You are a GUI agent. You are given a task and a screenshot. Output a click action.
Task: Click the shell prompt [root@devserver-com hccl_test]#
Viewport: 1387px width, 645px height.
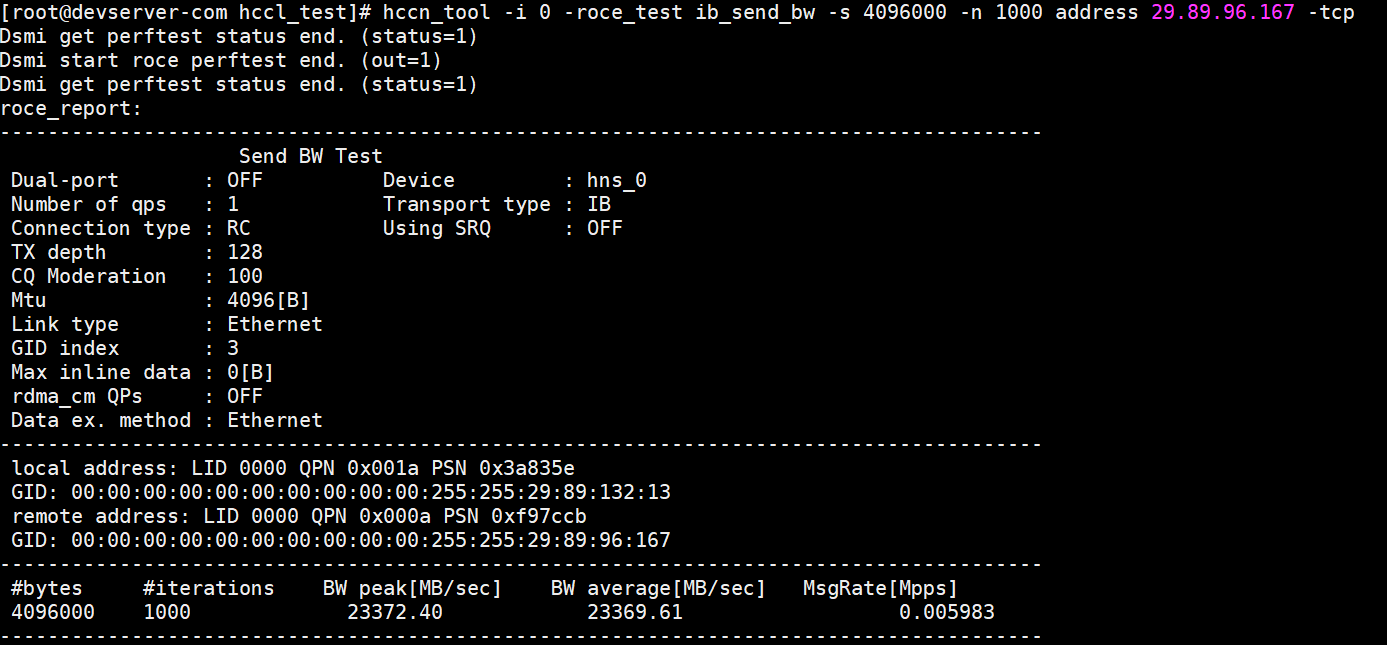(186, 12)
